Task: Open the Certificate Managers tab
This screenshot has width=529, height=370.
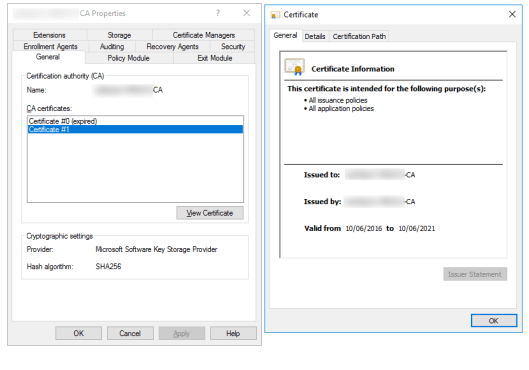Action: click(203, 35)
